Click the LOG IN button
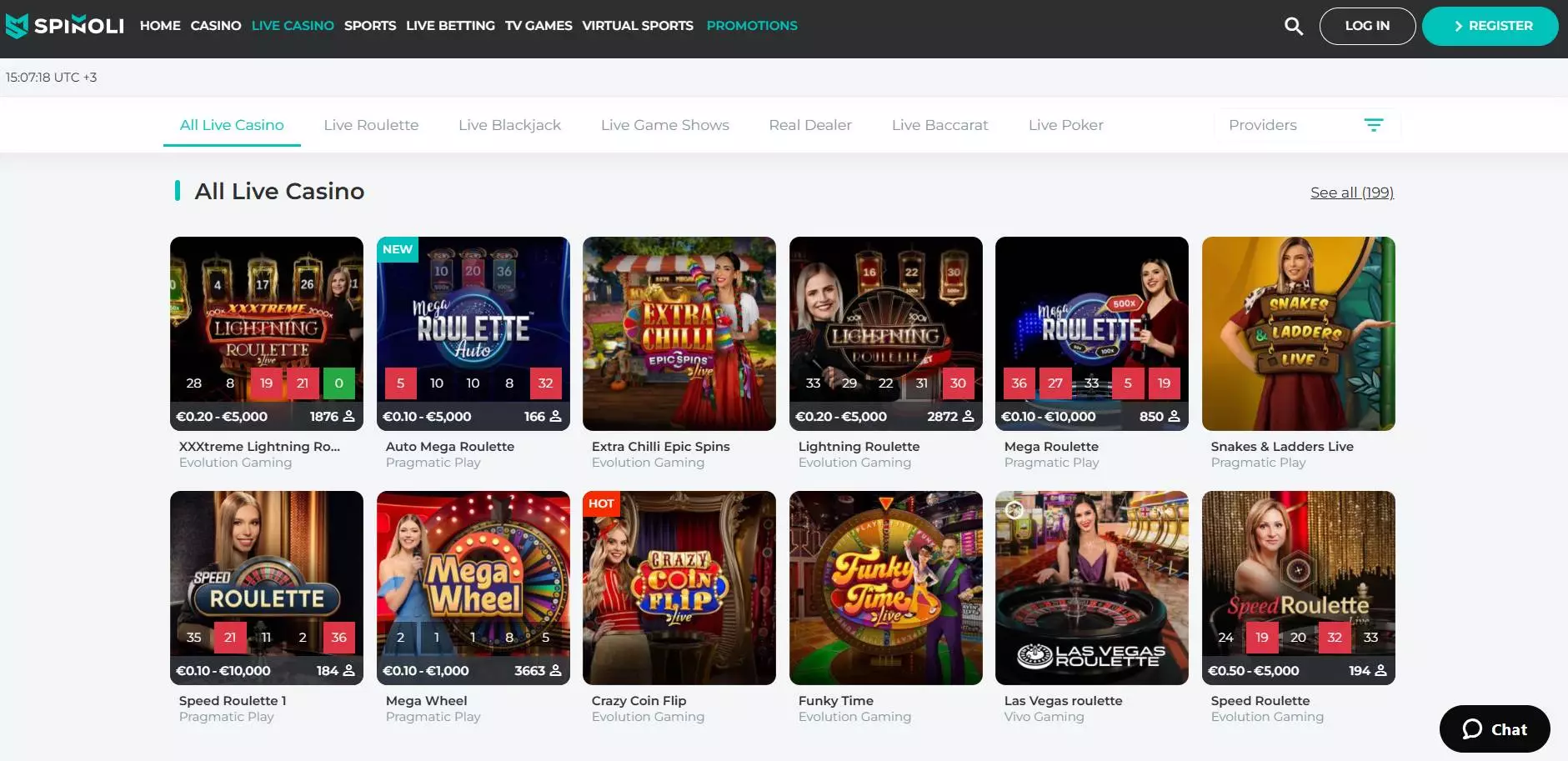This screenshot has height=761, width=1568. coord(1367,26)
